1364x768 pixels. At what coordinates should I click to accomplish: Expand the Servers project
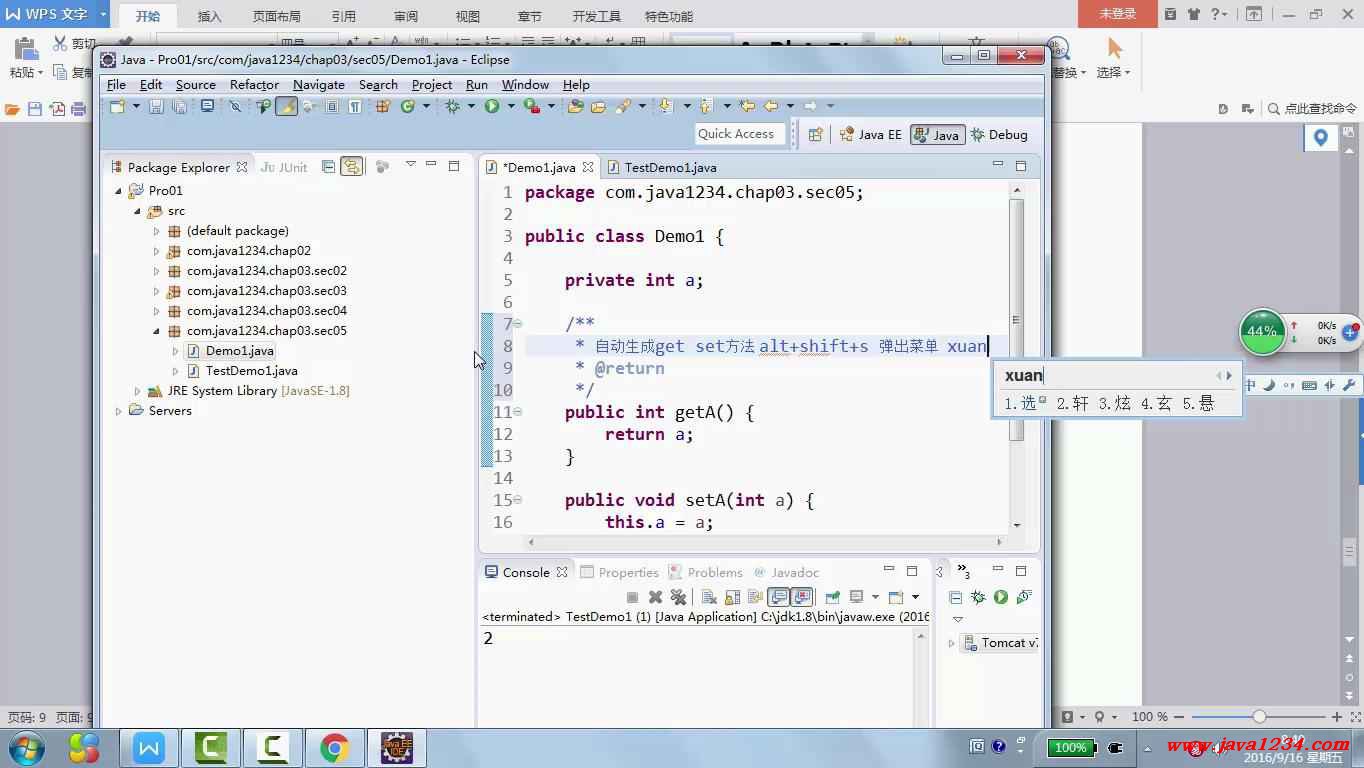119,411
